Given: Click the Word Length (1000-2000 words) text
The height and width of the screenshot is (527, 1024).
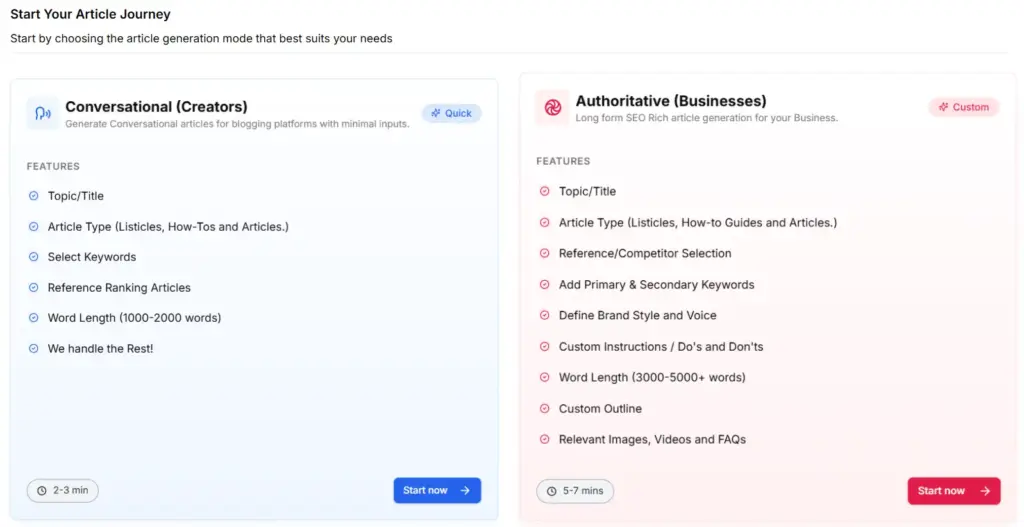Looking at the screenshot, I should coord(135,318).
